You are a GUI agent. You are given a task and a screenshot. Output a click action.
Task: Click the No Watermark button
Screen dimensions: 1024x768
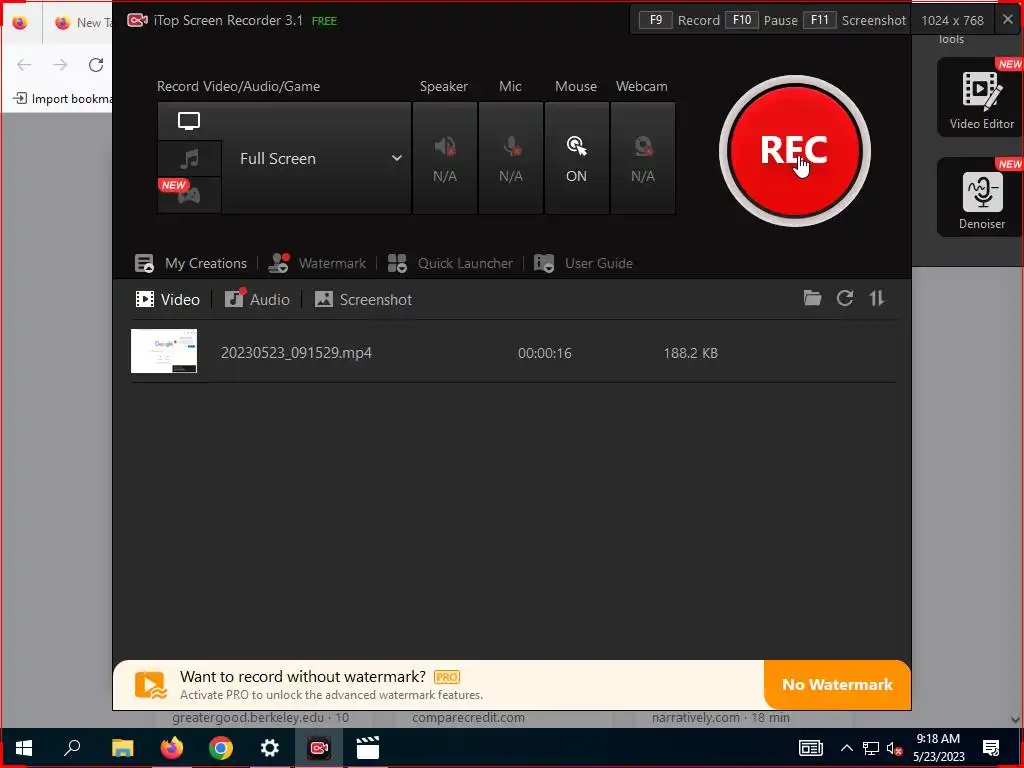(837, 684)
